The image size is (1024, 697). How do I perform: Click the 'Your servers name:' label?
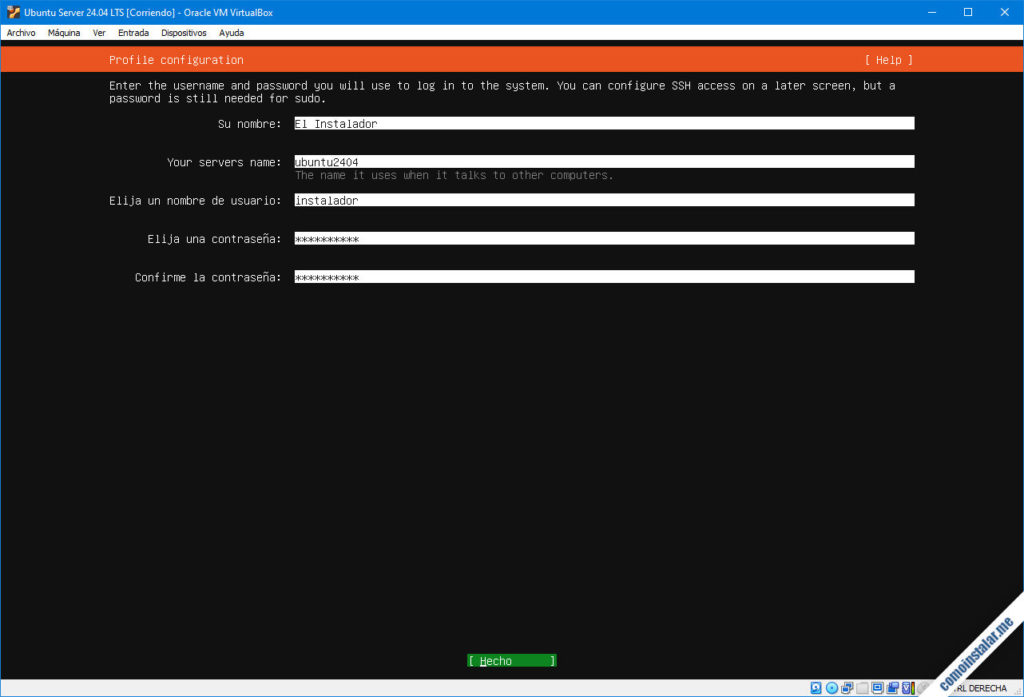[224, 162]
